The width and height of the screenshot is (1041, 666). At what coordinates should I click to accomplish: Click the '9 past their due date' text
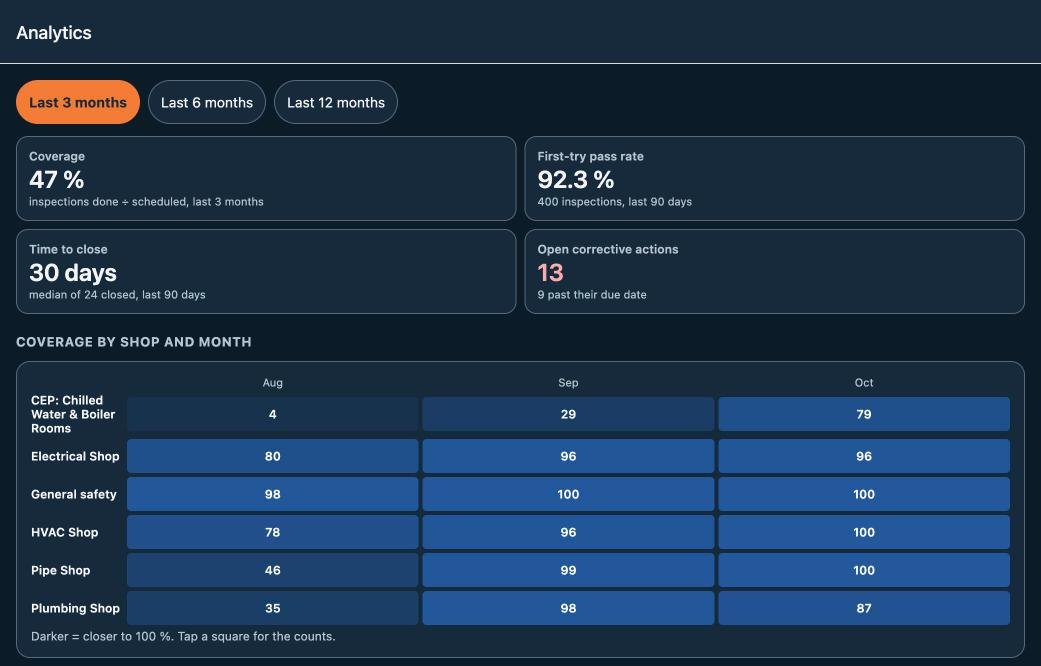pos(592,294)
